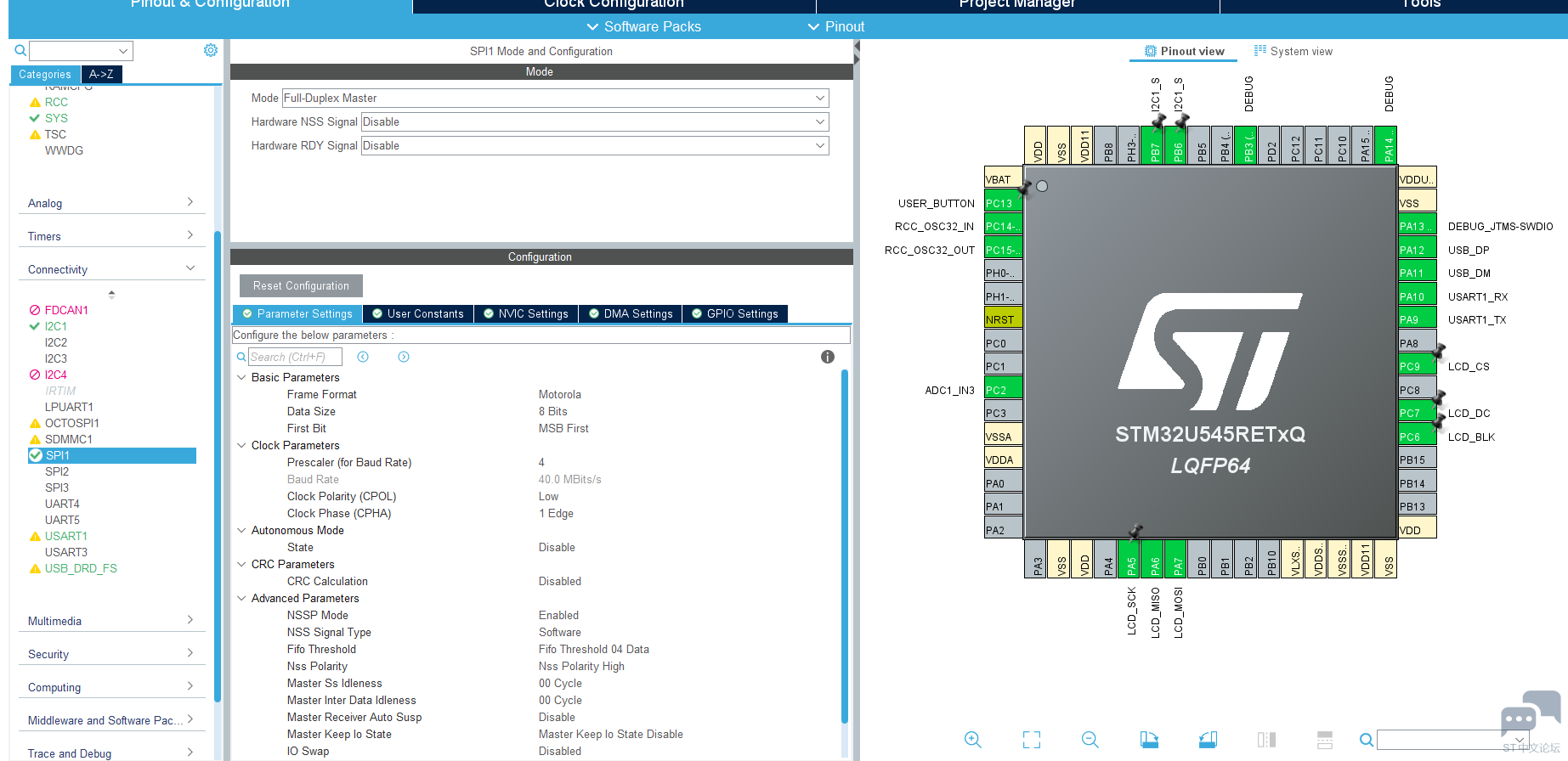Select RCC in the category list
1568x761 pixels.
coord(56,102)
